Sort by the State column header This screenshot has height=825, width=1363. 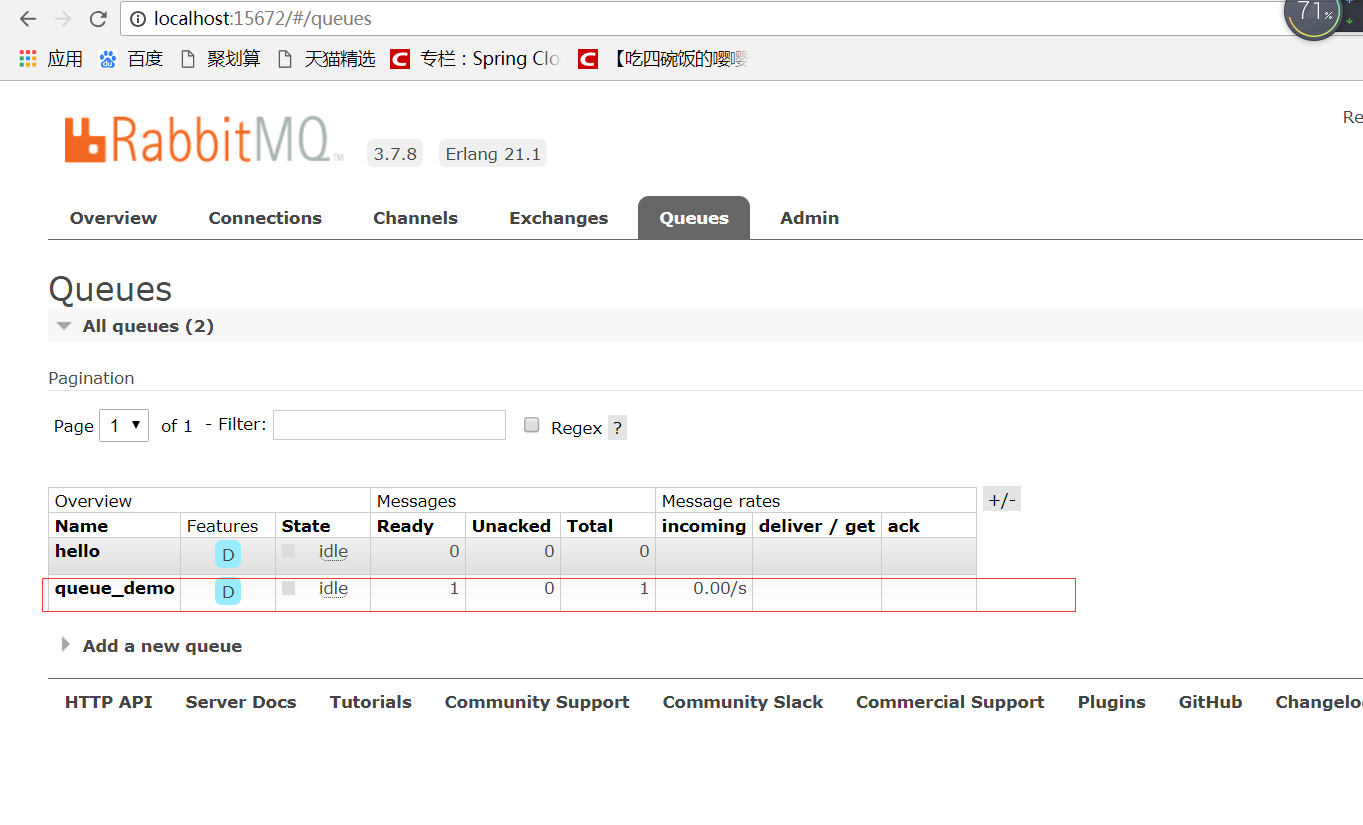[306, 526]
